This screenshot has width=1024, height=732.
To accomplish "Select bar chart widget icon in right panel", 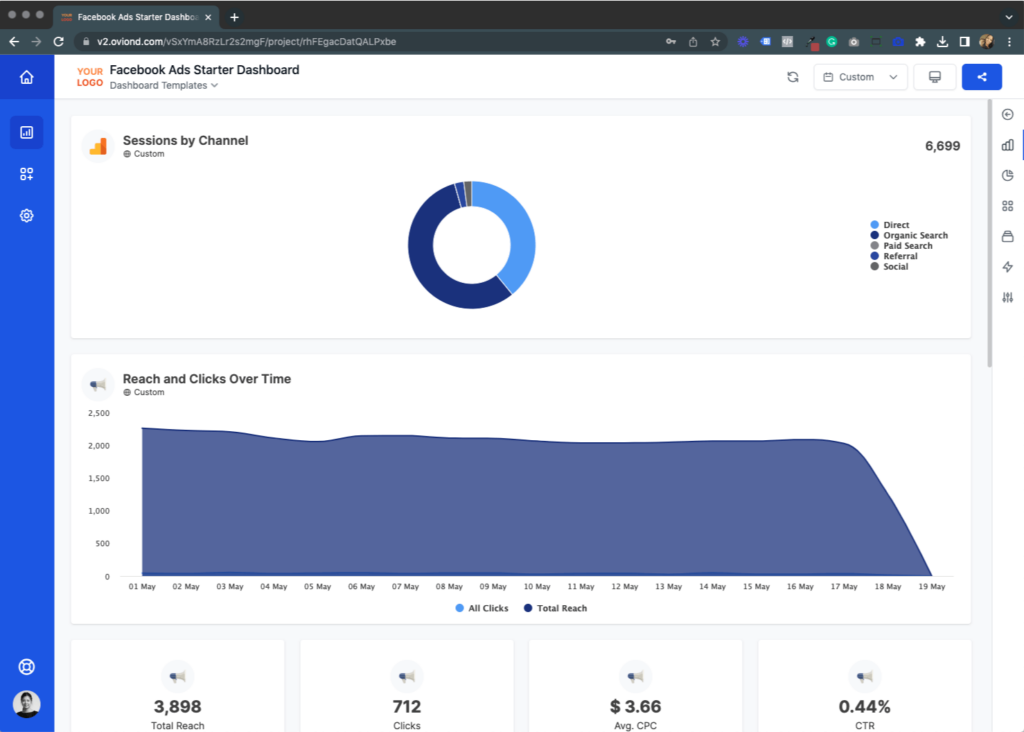I will [x=1008, y=145].
